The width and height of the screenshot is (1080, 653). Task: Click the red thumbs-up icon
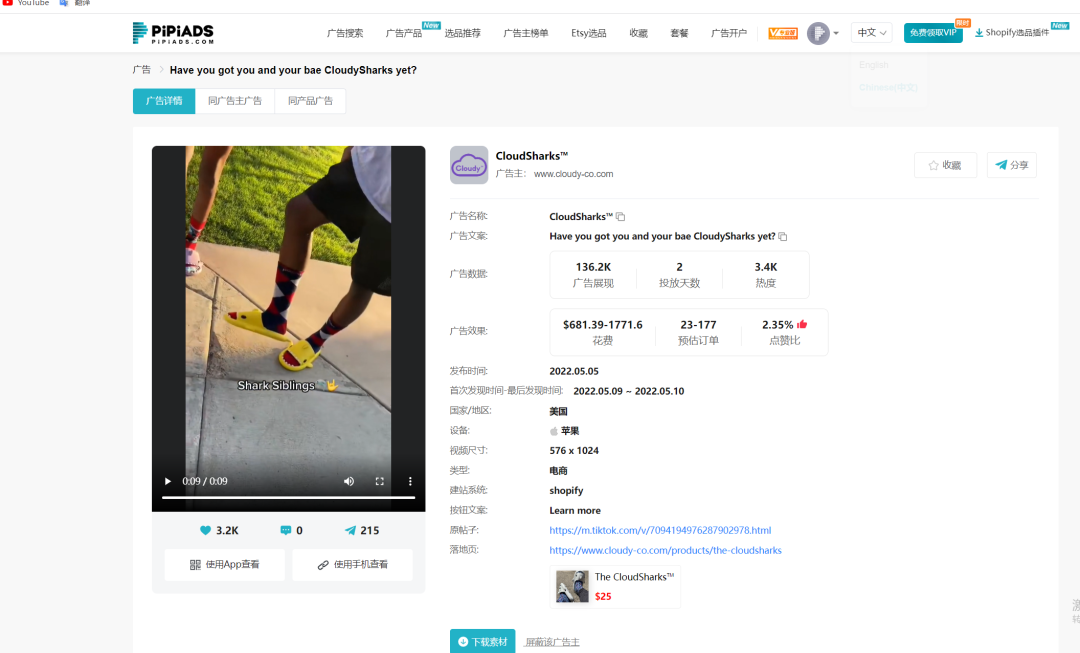tap(802, 324)
